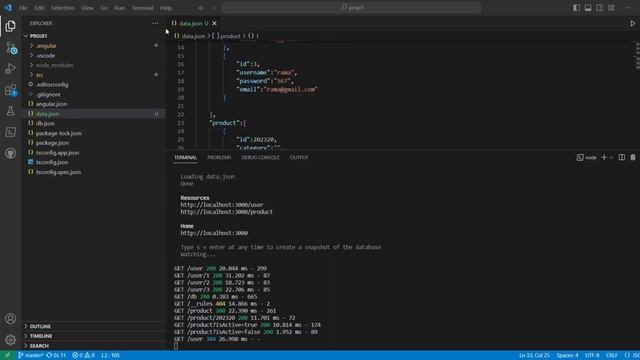640x360 pixels.
Task: Close the data.json editor tab
Action: tap(214, 23)
